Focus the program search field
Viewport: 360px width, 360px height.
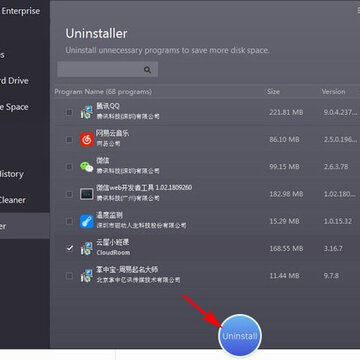click(x=108, y=70)
